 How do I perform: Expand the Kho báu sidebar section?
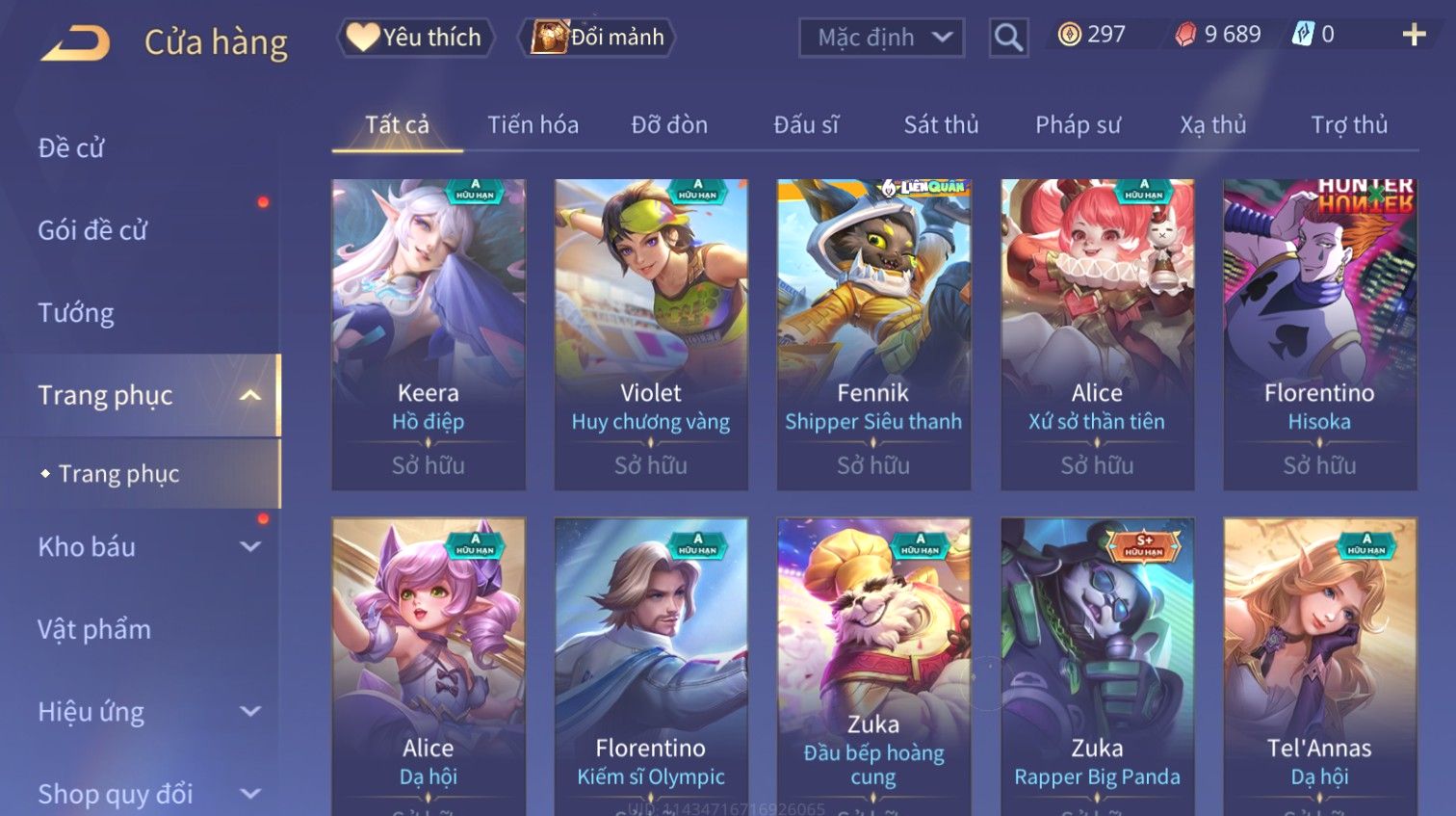[250, 546]
